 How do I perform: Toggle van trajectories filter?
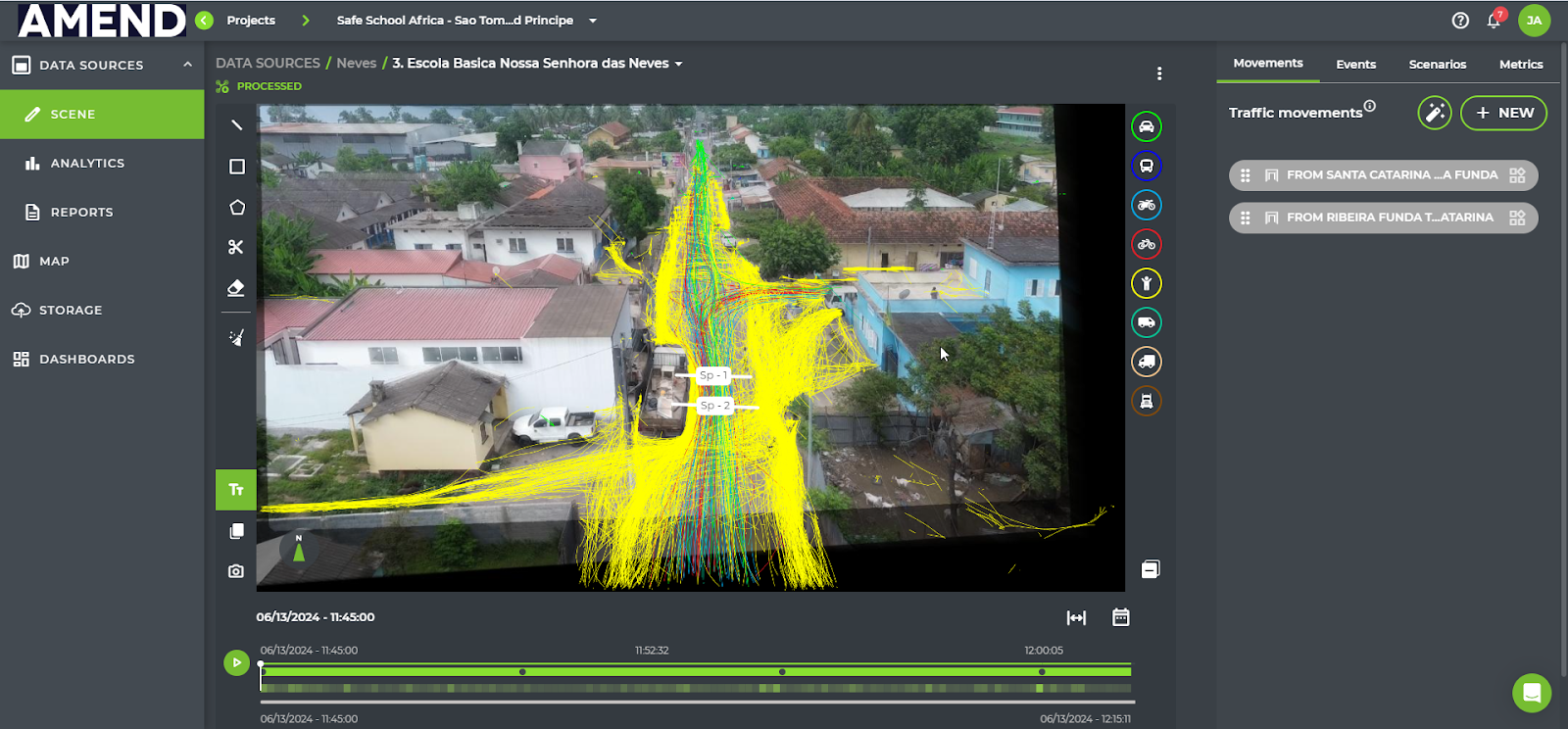tap(1147, 322)
